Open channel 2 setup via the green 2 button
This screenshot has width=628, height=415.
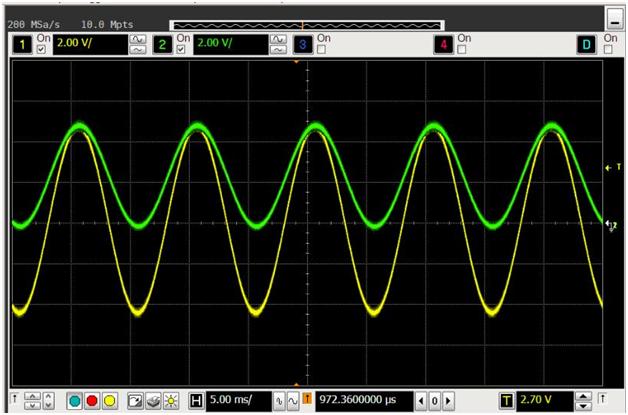click(162, 44)
